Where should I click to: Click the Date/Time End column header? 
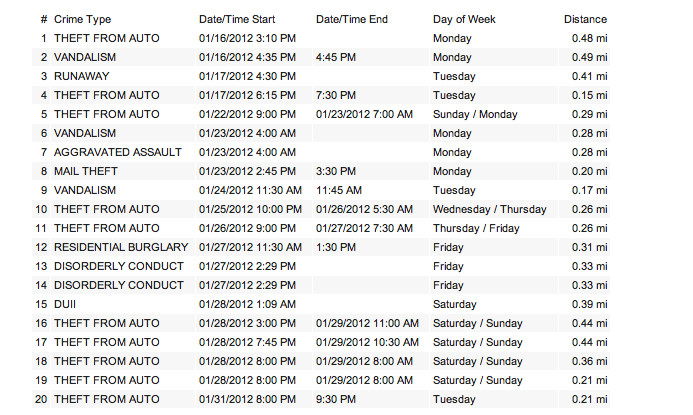351,19
